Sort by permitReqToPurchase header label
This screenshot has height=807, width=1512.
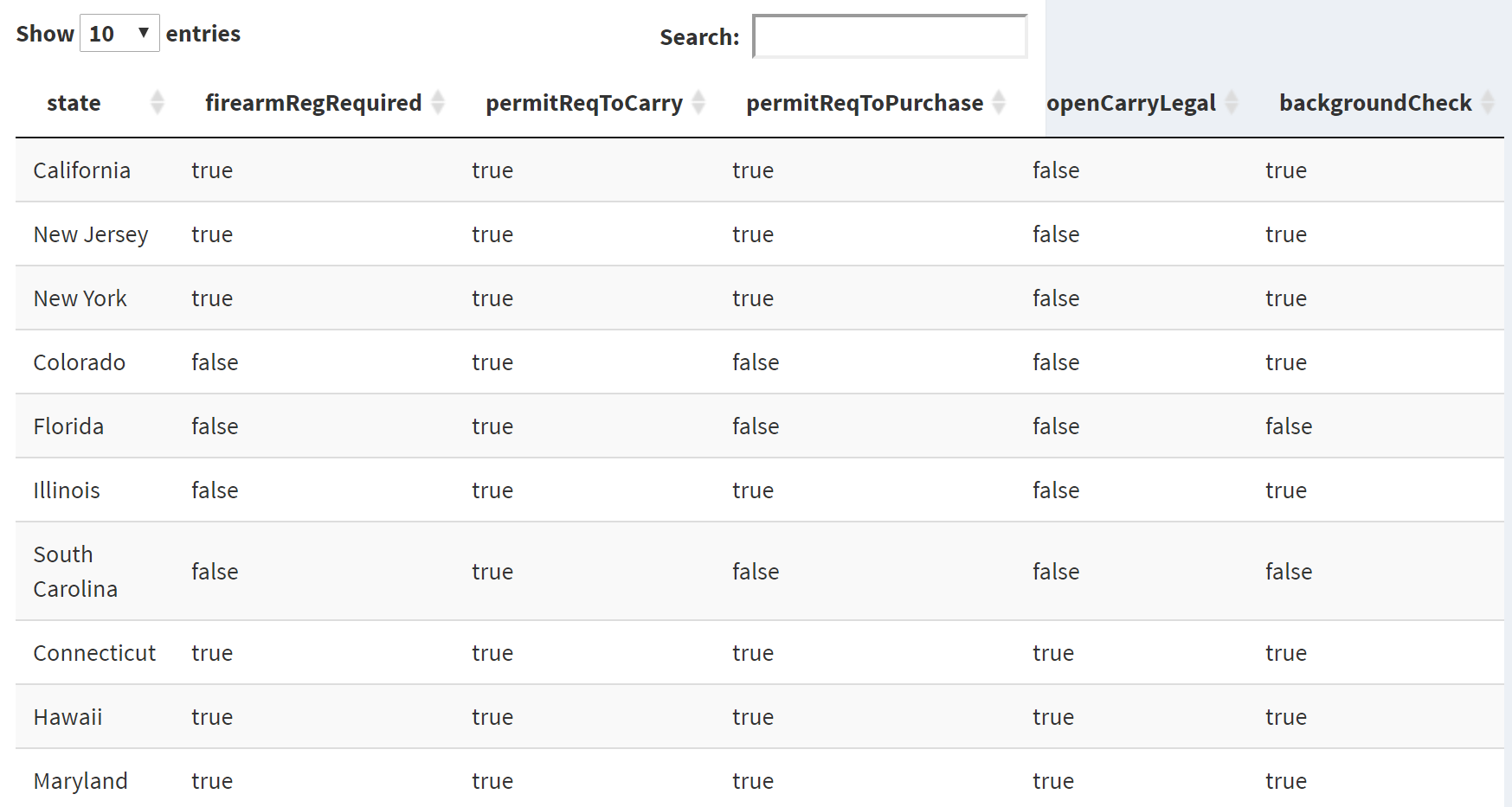(x=865, y=104)
